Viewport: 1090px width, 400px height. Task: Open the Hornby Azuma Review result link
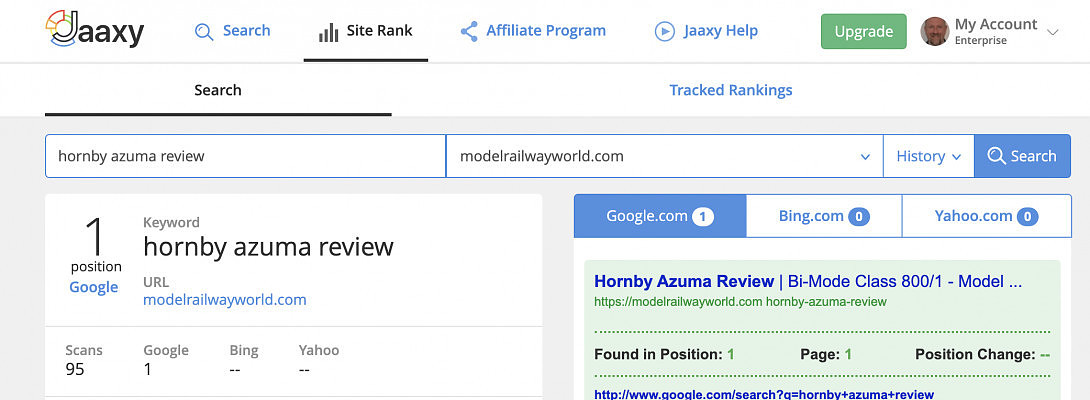tap(684, 282)
